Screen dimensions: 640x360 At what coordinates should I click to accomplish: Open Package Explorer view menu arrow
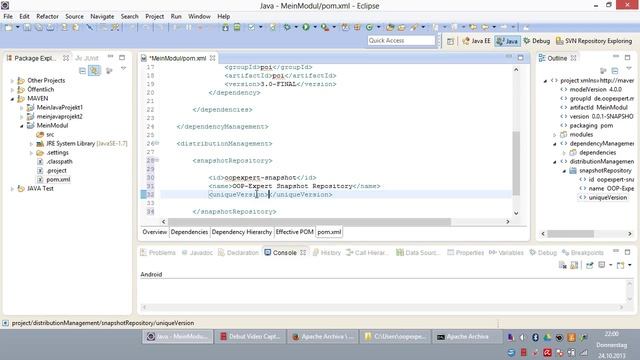(x=123, y=69)
